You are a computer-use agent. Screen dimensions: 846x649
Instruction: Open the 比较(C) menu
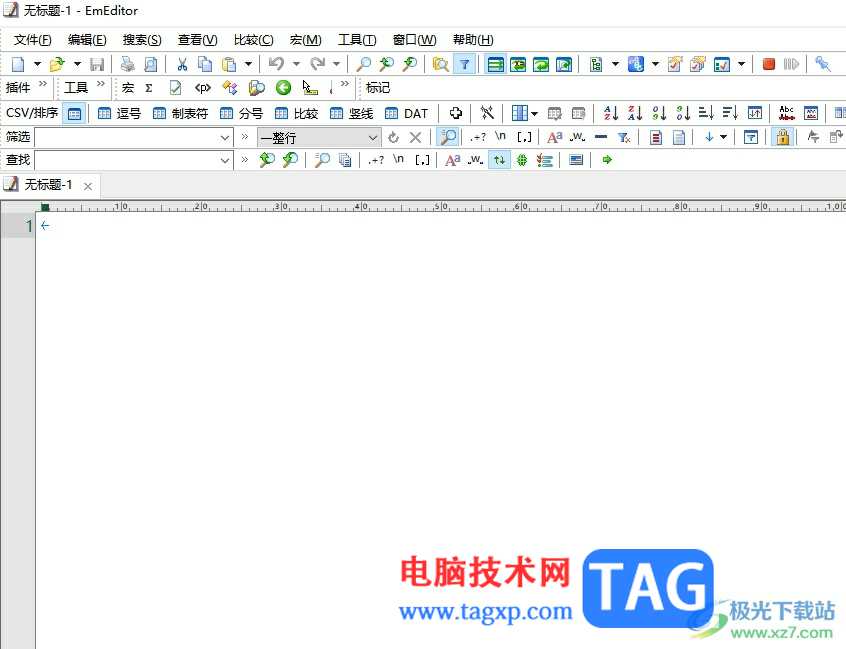point(254,40)
